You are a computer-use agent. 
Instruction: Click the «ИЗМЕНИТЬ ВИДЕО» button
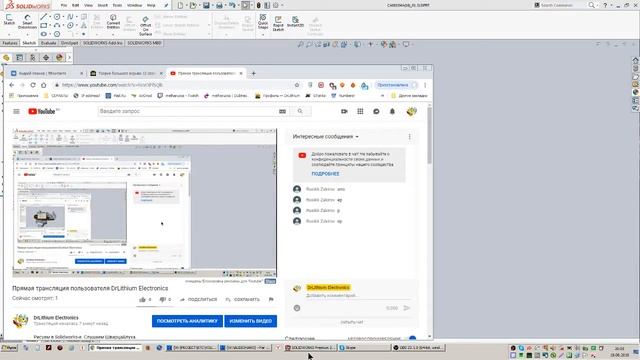coord(251,321)
